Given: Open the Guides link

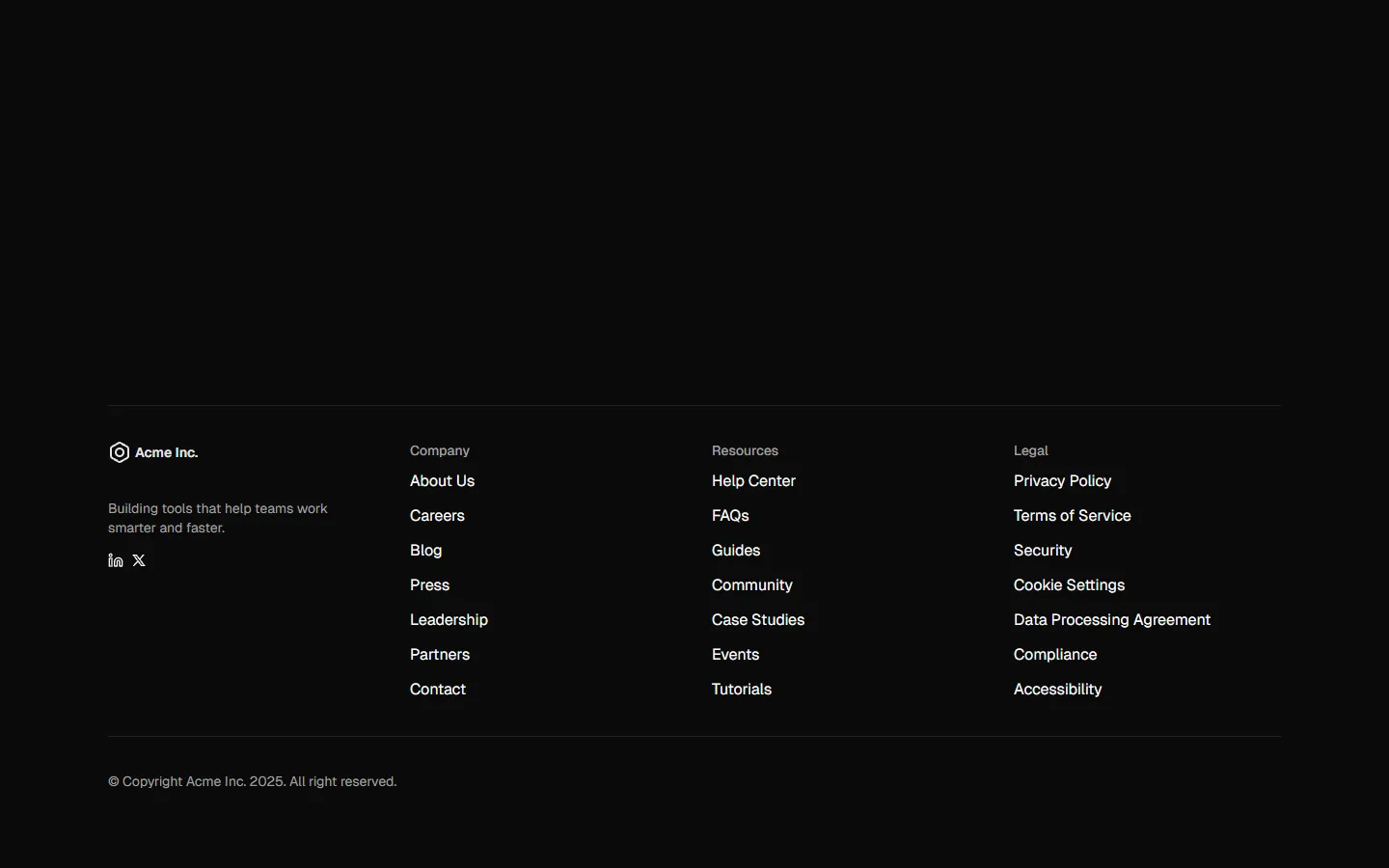Looking at the screenshot, I should (735, 550).
